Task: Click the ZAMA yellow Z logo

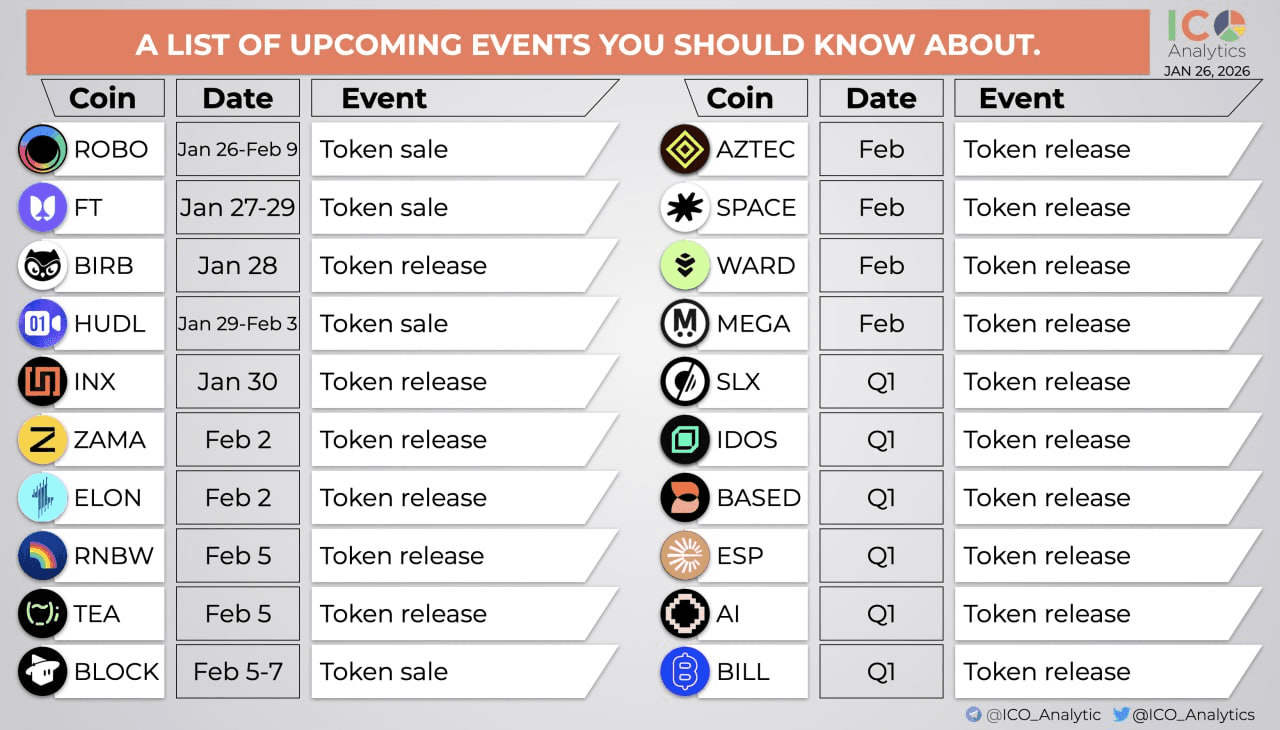Action: (43, 440)
